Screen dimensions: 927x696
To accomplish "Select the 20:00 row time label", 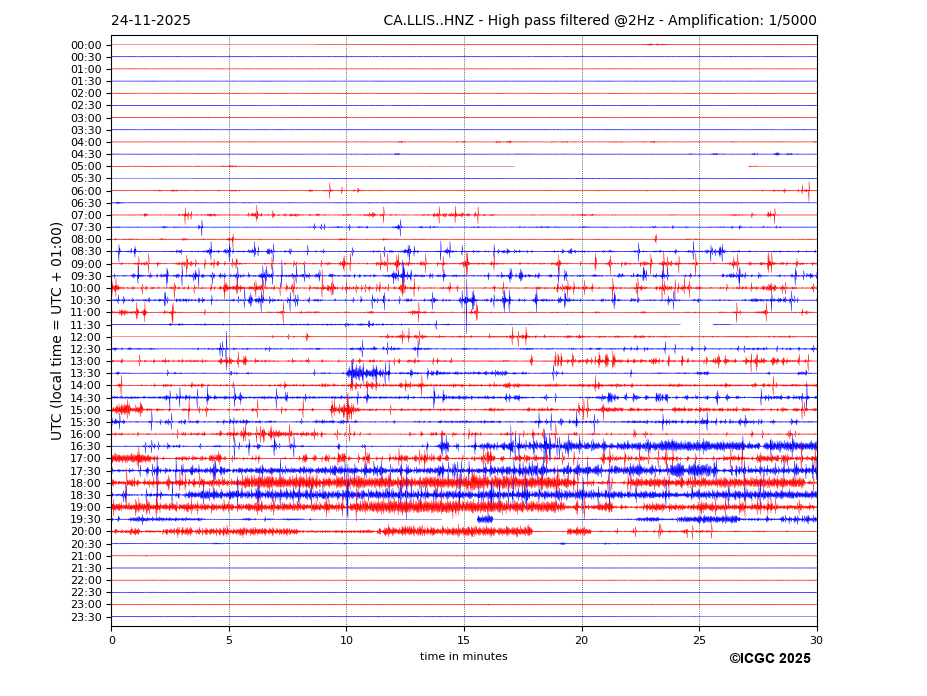I will [x=86, y=532].
